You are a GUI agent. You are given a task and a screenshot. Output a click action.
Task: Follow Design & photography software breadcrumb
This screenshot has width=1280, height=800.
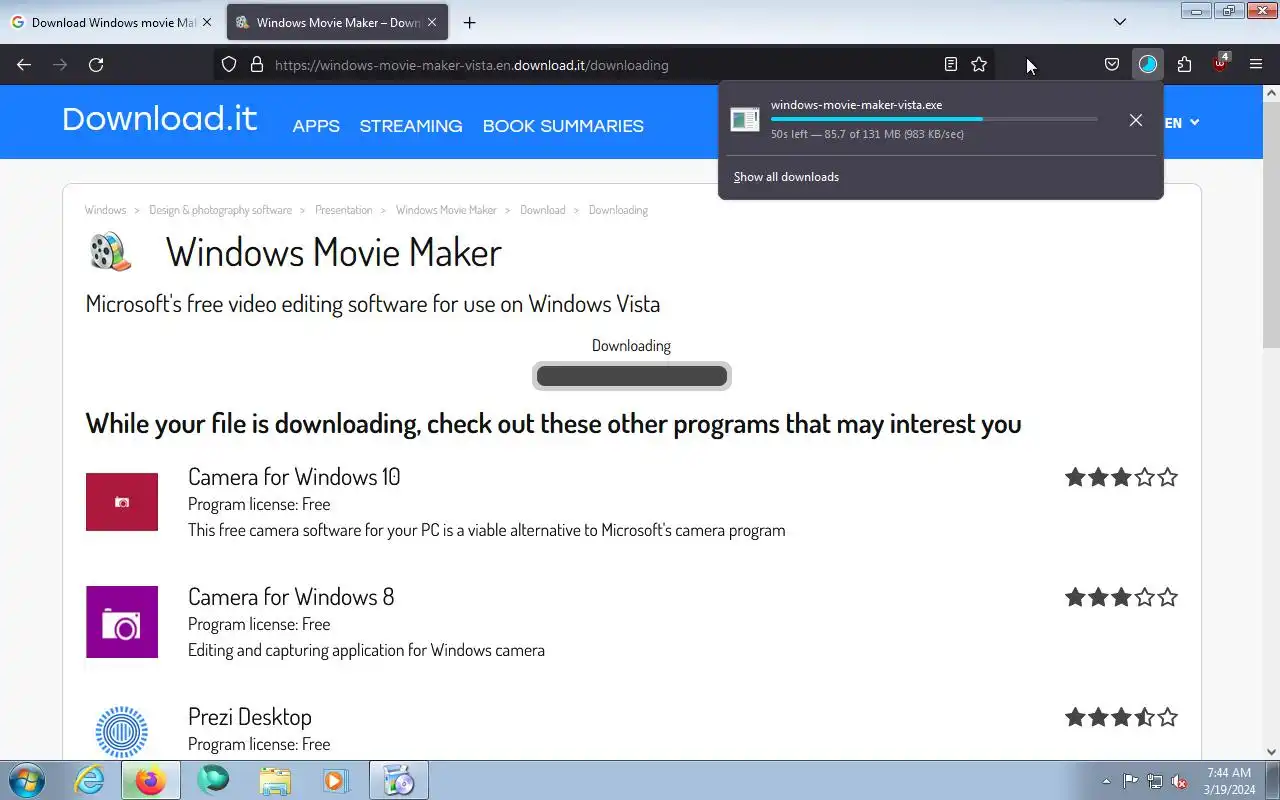point(220,210)
